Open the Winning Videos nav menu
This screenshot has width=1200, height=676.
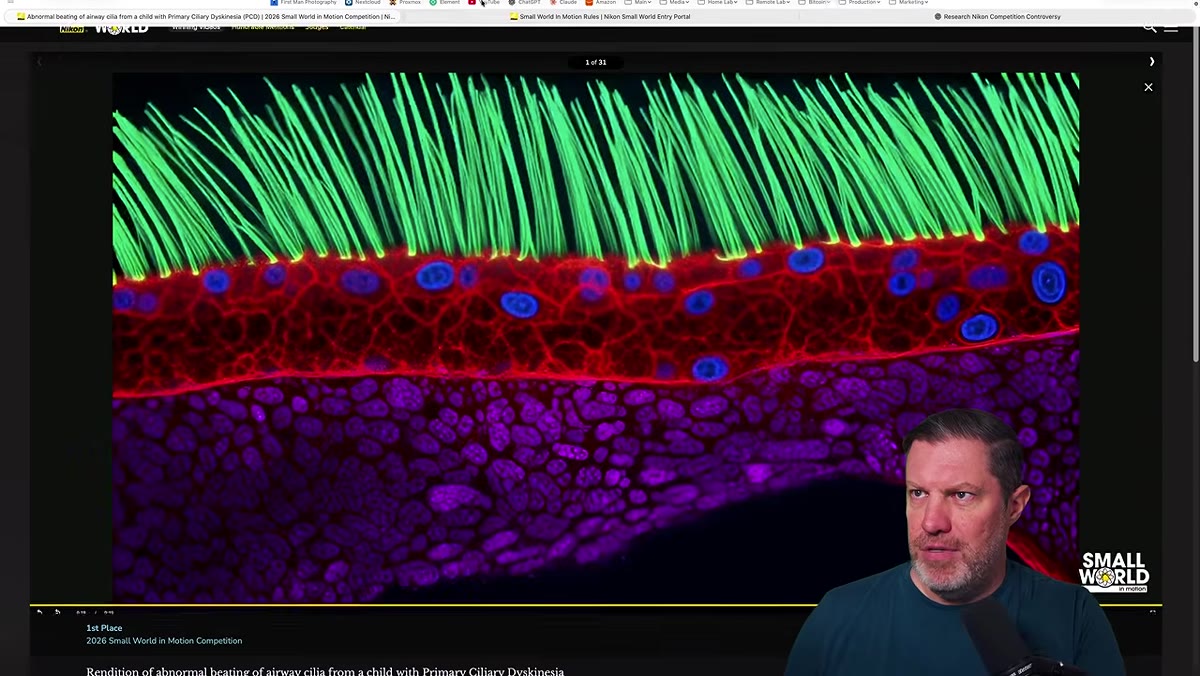click(x=196, y=27)
